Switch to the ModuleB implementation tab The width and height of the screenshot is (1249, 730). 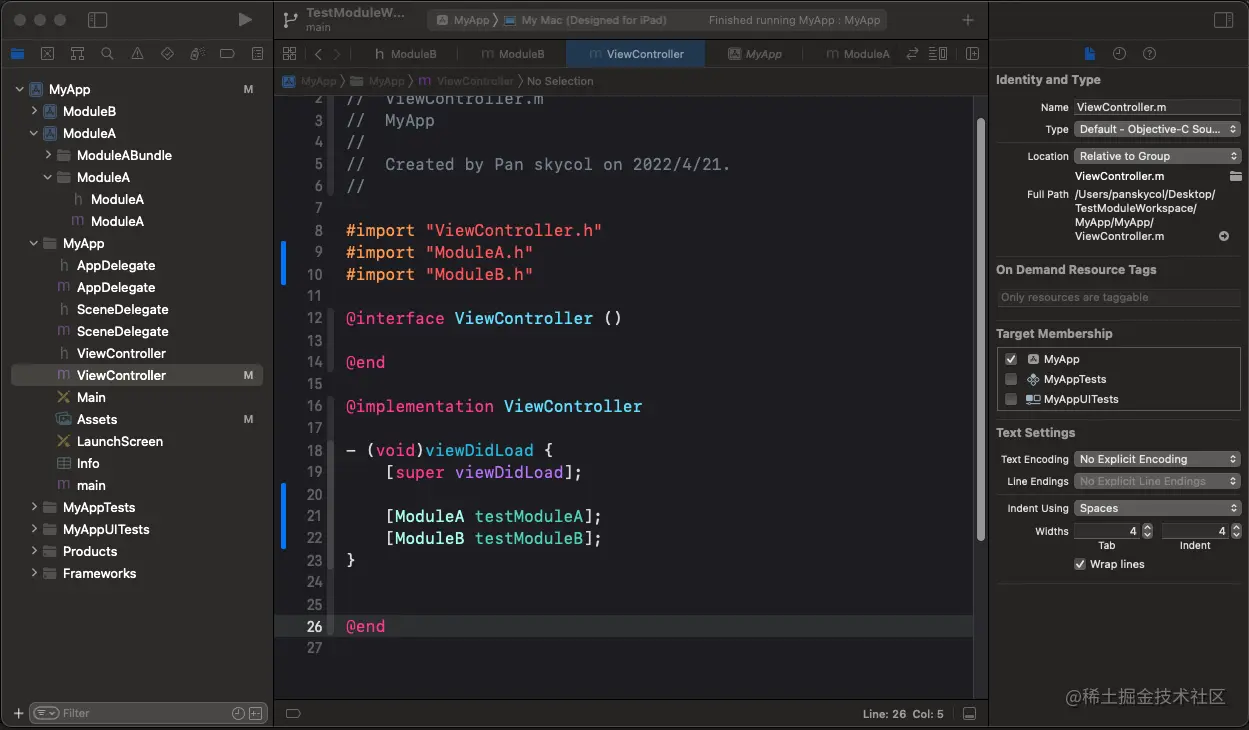coord(512,54)
